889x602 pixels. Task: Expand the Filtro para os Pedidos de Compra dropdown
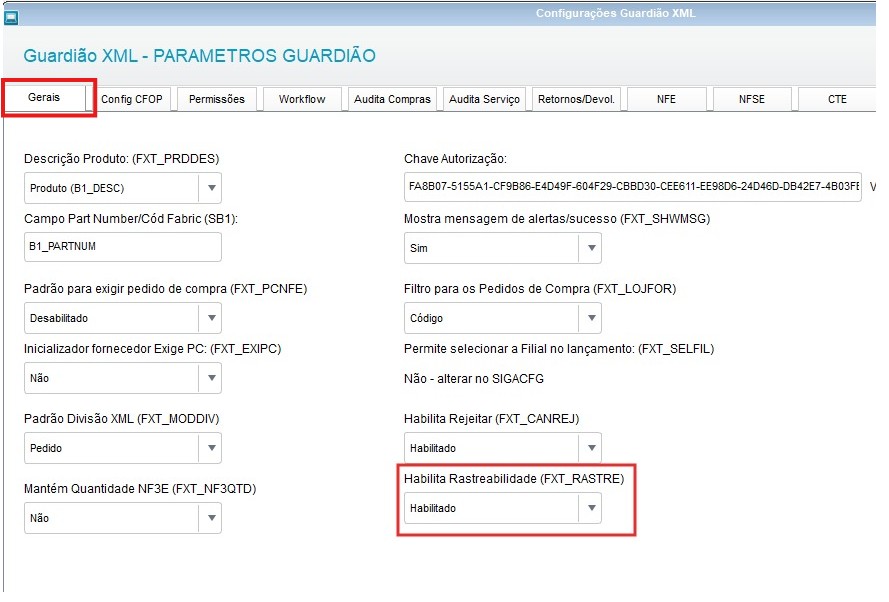(502, 318)
